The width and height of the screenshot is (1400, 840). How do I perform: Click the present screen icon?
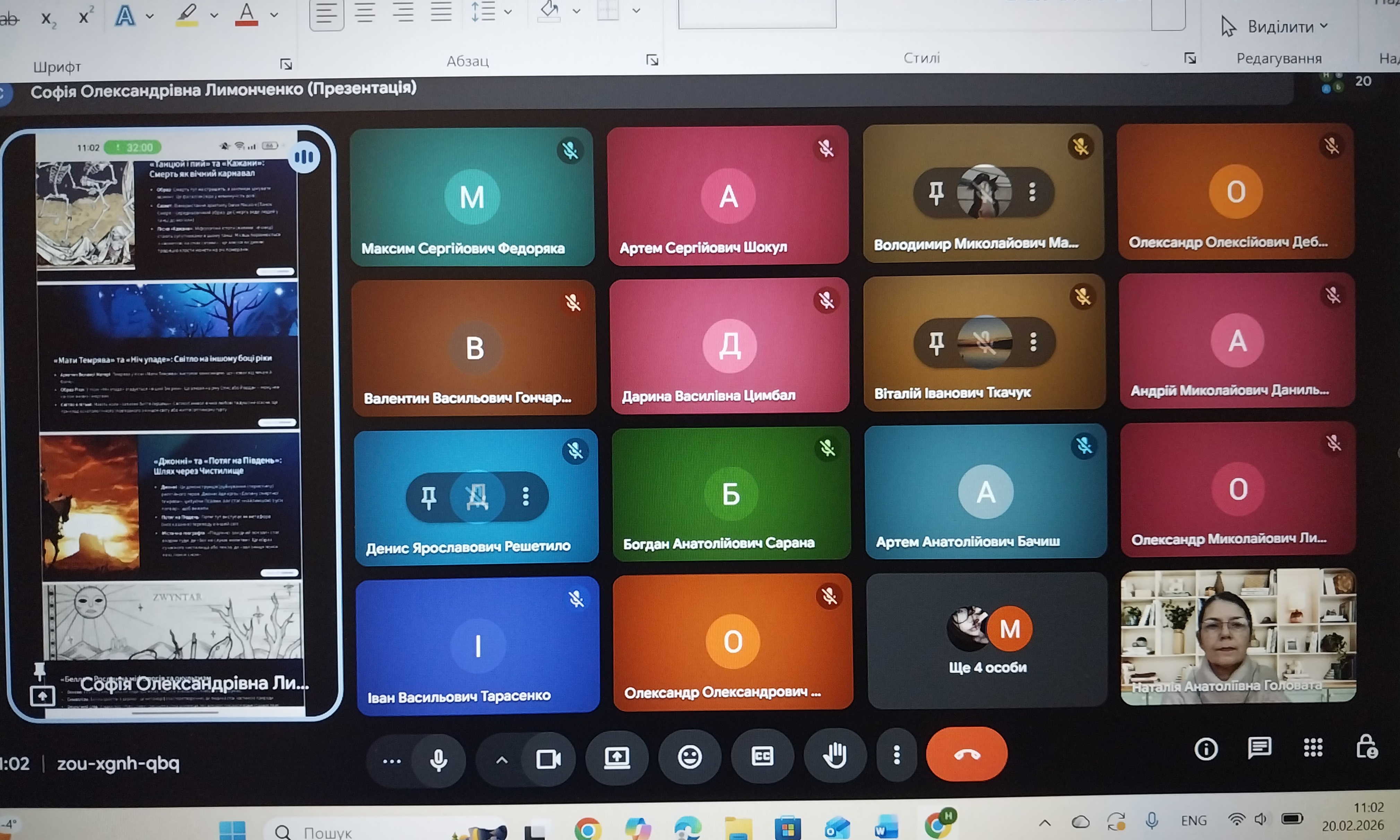[616, 757]
